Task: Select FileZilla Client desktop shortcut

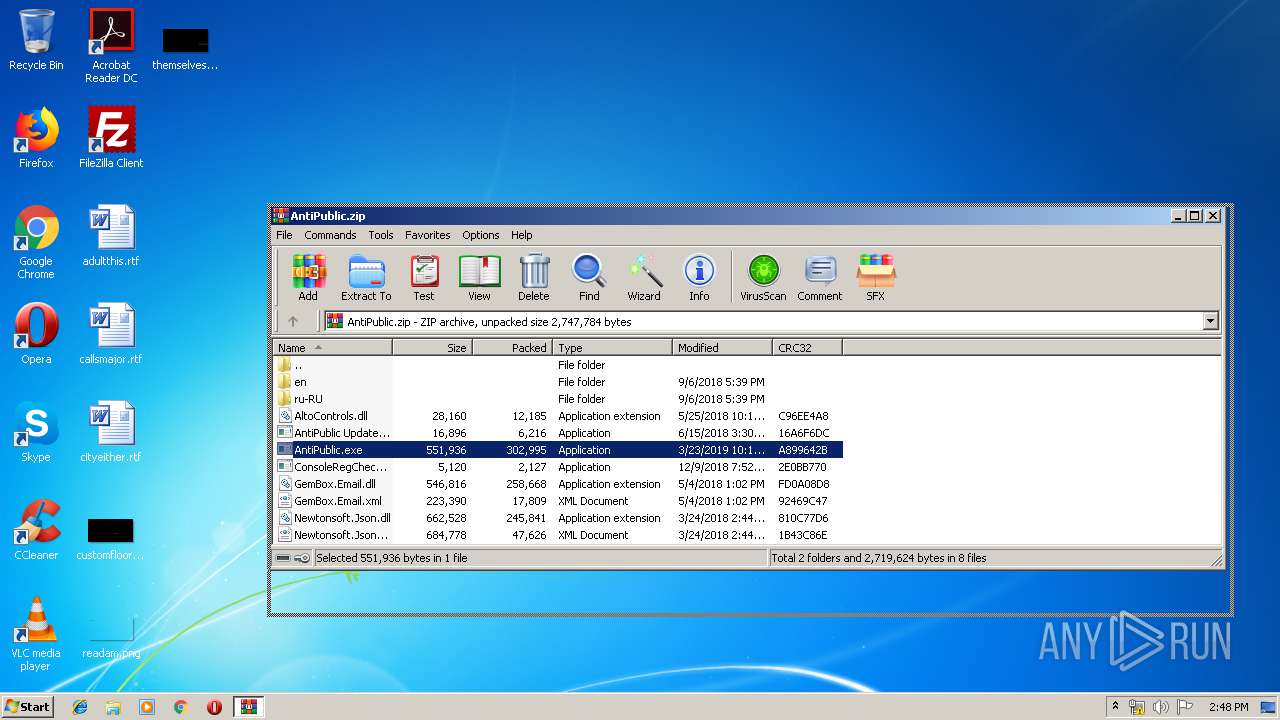Action: [x=111, y=138]
